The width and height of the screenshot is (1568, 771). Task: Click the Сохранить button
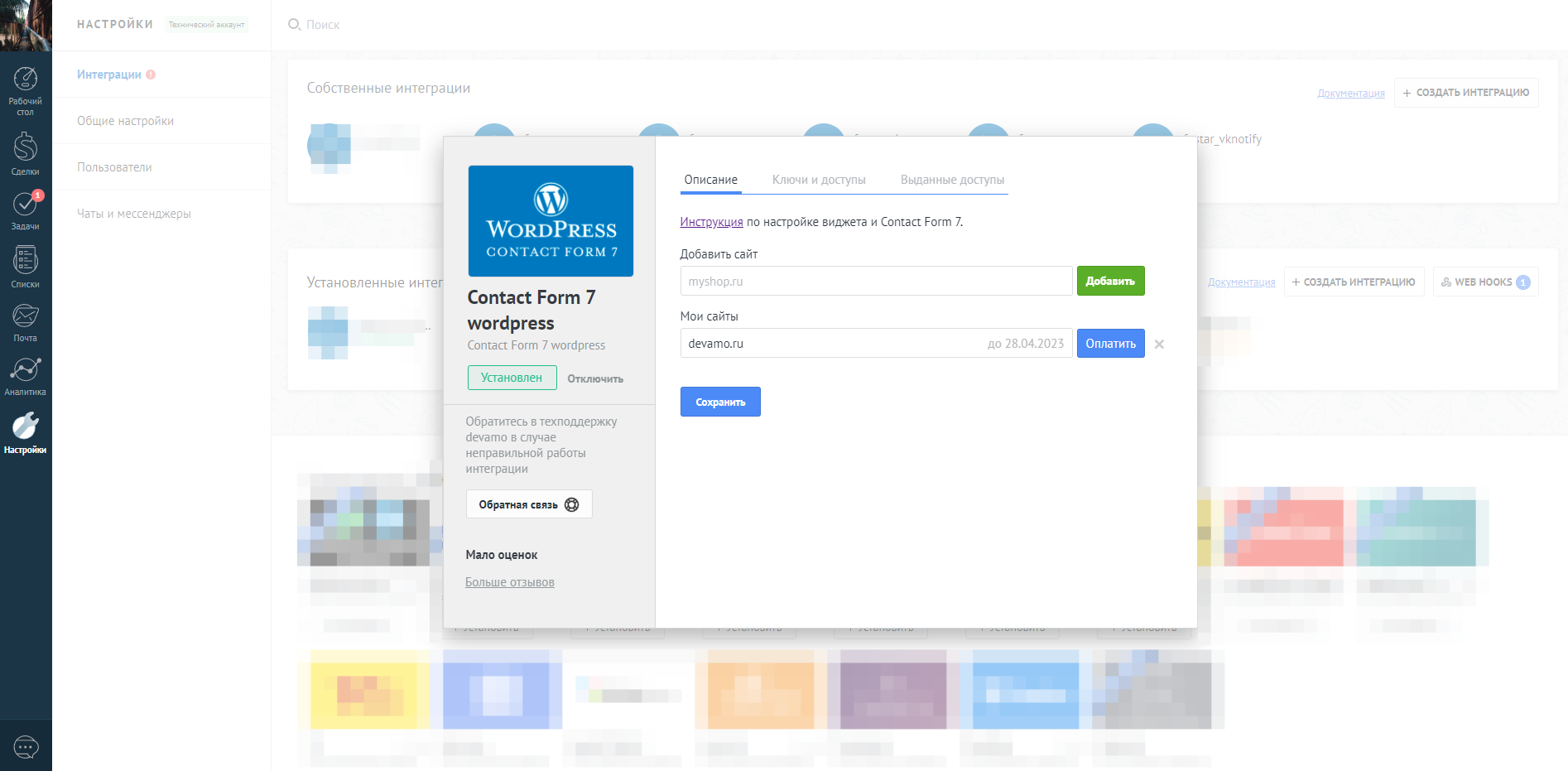point(720,402)
